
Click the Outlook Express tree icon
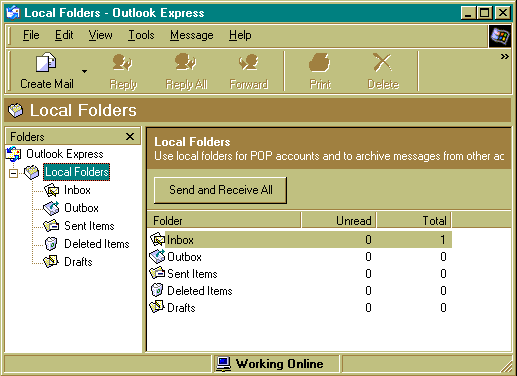click(14, 154)
